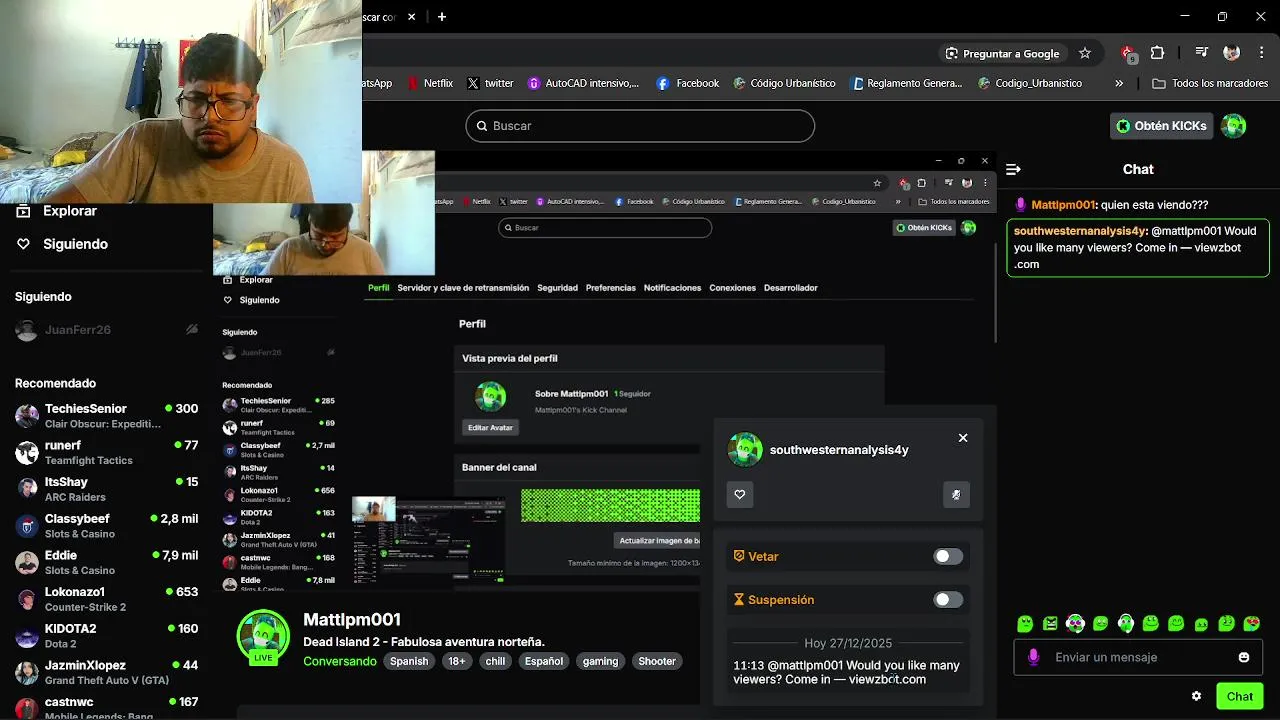Open the emoji picker in message box
The image size is (1280, 720).
click(1244, 657)
